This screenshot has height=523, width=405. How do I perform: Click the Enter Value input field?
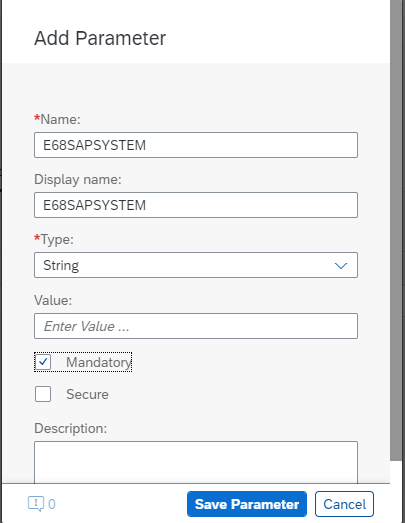coord(196,326)
